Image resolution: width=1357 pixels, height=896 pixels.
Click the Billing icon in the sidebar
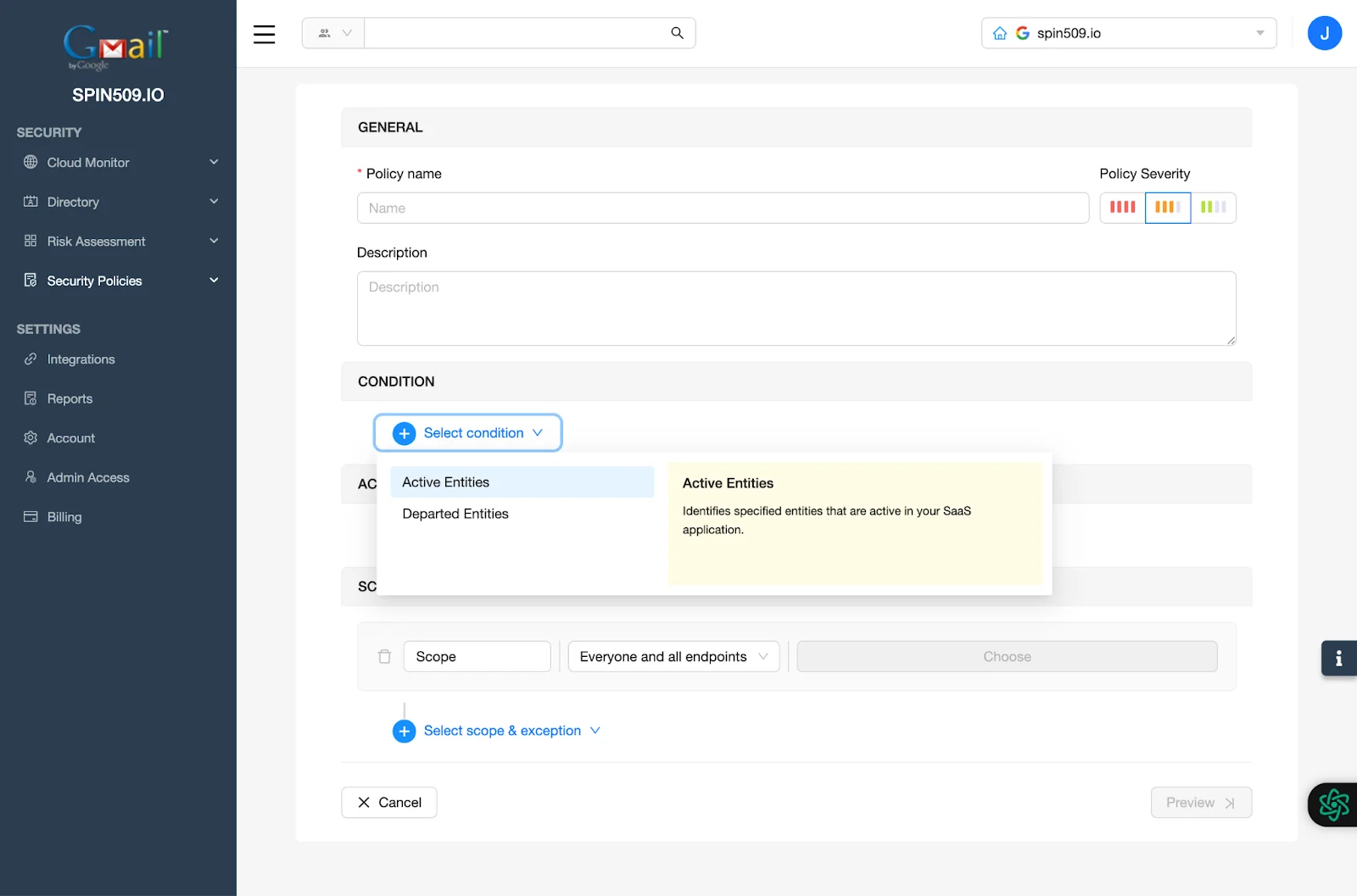[31, 516]
